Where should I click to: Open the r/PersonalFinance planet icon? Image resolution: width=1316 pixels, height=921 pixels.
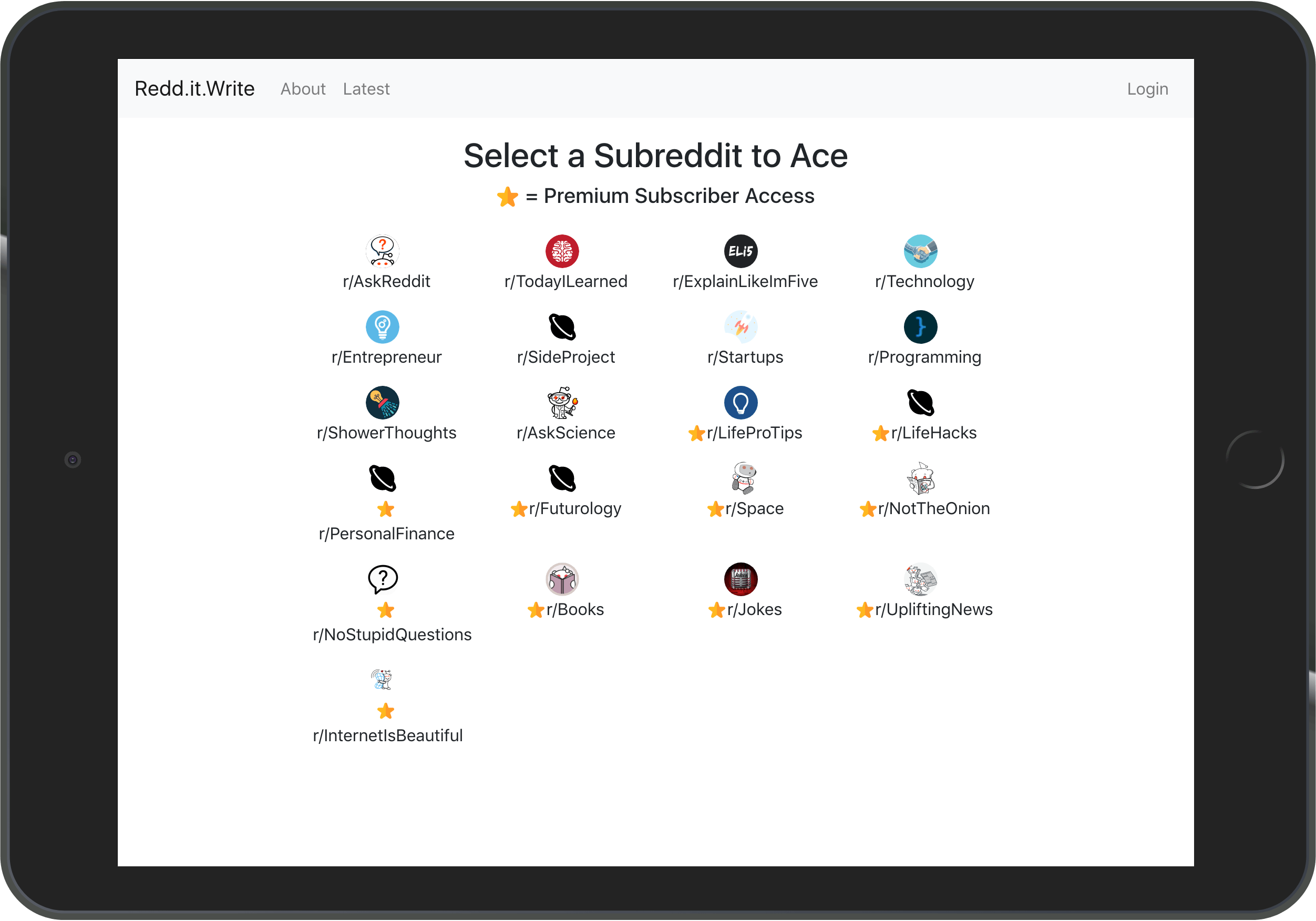click(382, 478)
